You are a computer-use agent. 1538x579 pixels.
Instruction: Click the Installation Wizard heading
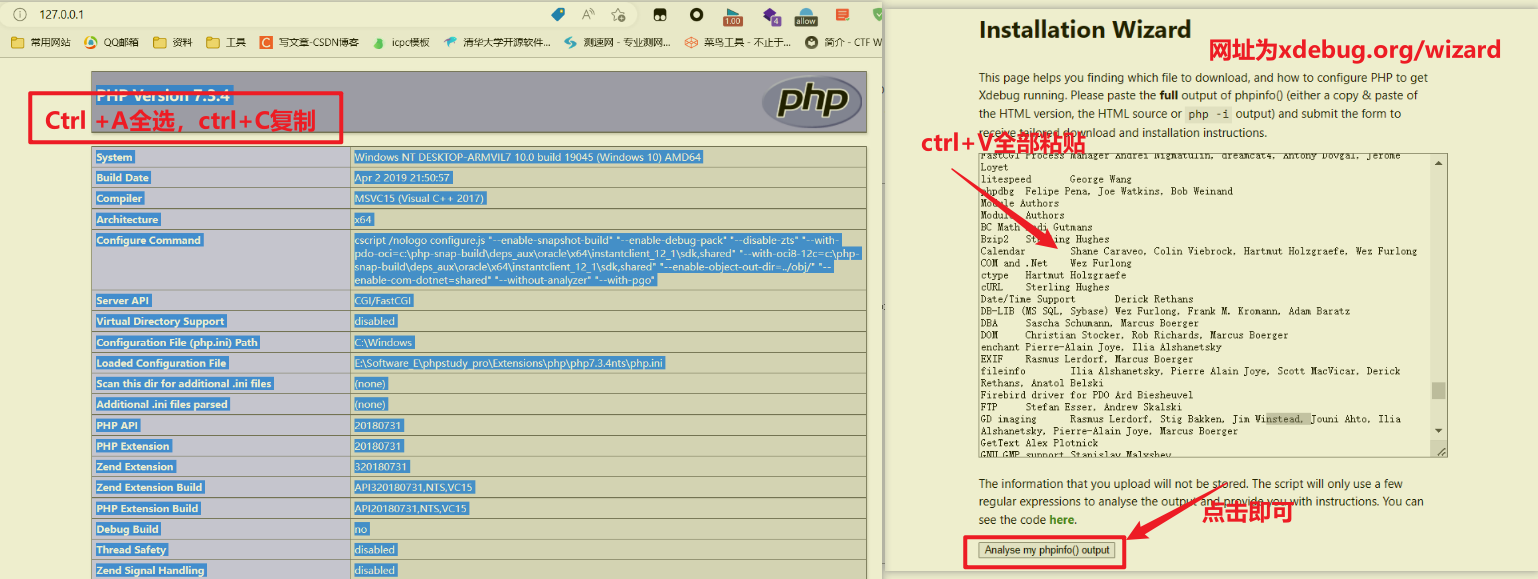[x=1085, y=30]
